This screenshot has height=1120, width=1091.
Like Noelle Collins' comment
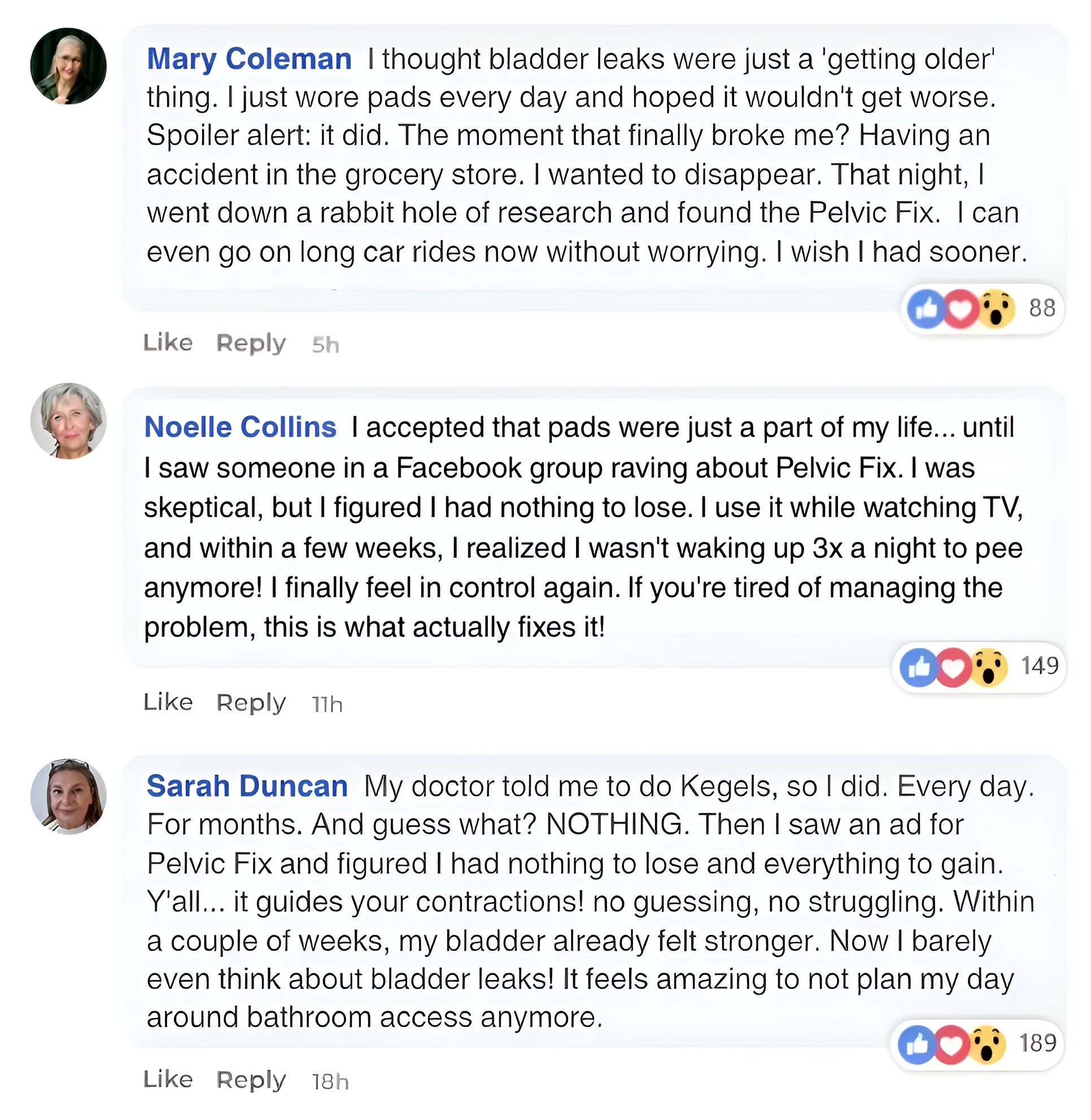[168, 702]
